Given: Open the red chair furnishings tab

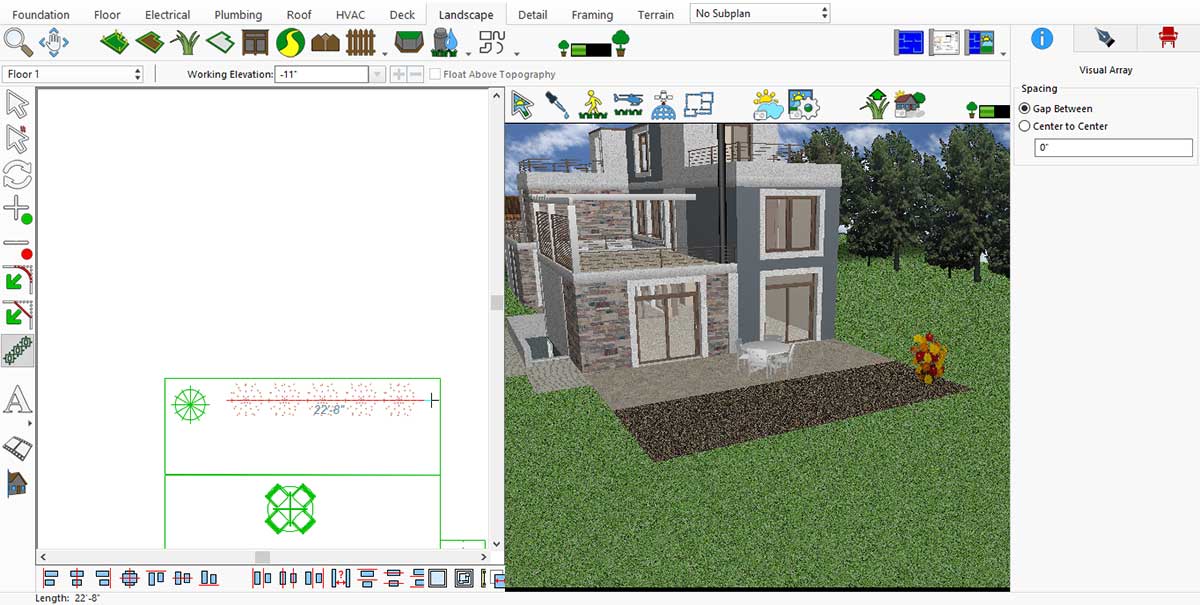Looking at the screenshot, I should (x=1167, y=38).
